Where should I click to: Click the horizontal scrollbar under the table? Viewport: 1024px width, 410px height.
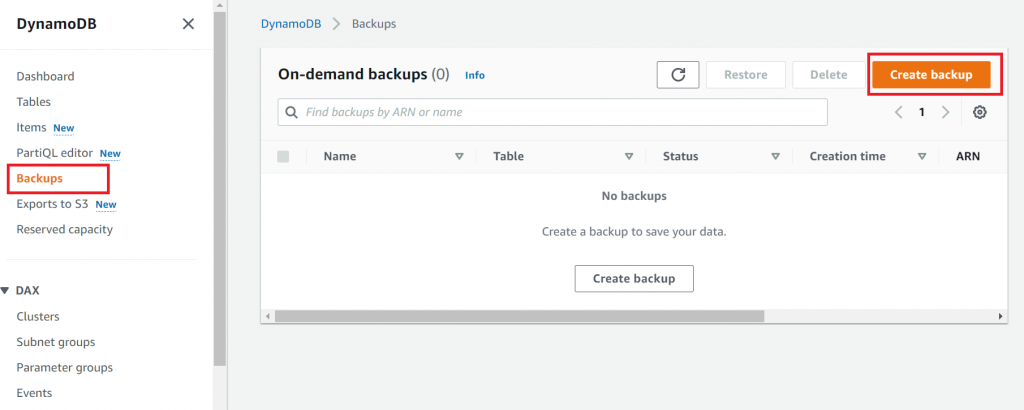519,316
